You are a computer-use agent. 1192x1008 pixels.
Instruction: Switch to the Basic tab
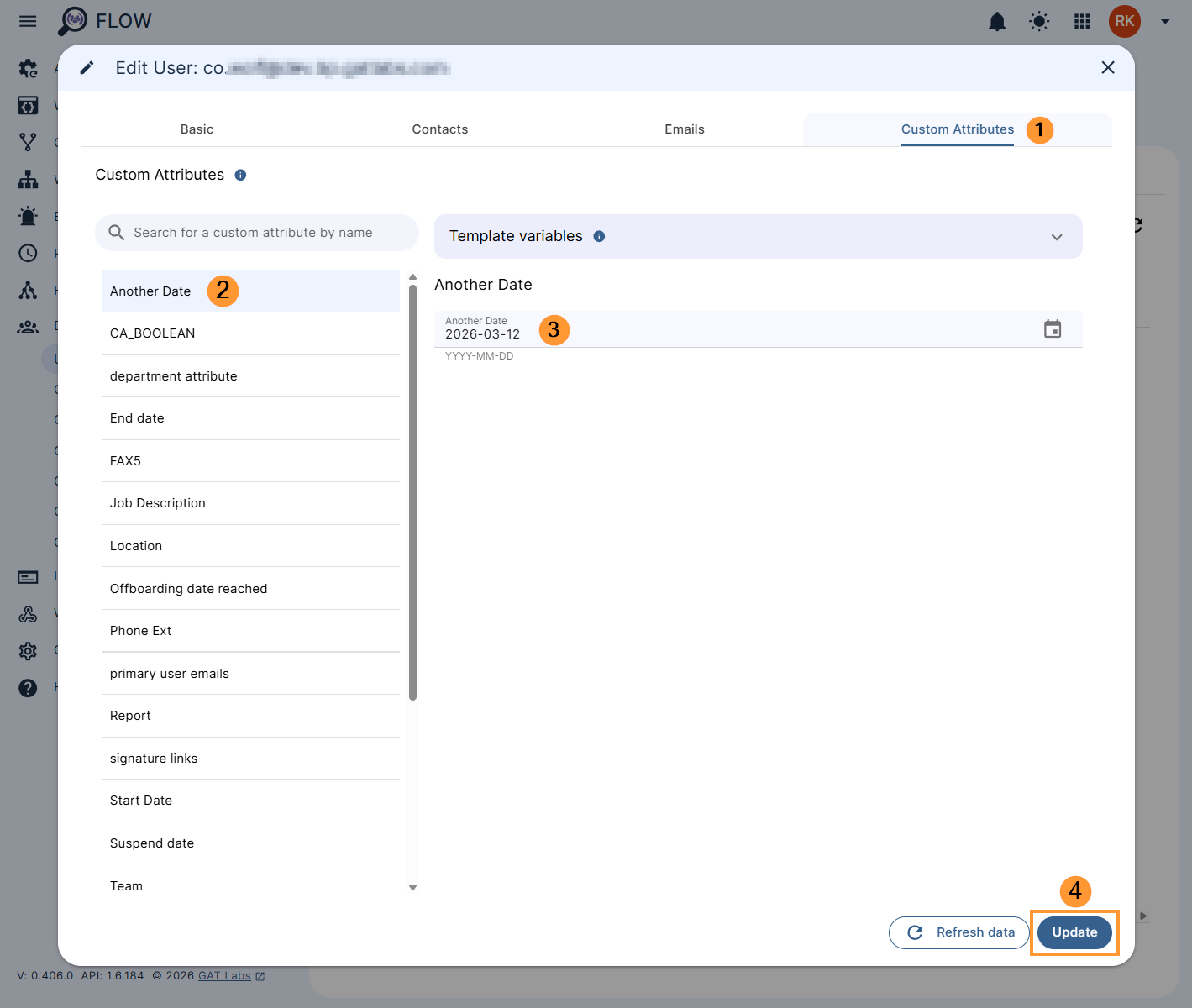[x=197, y=129]
